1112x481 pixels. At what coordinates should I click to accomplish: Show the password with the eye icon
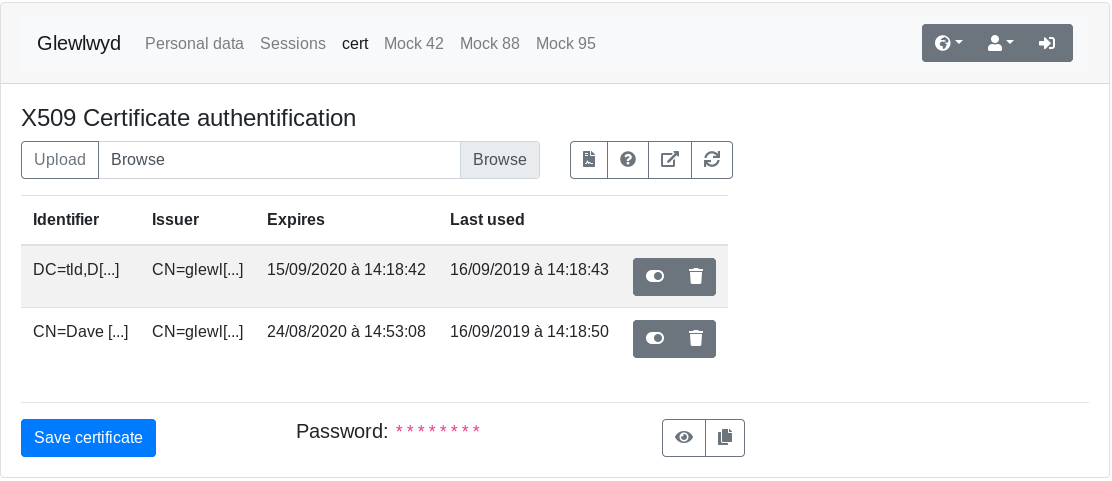point(684,438)
